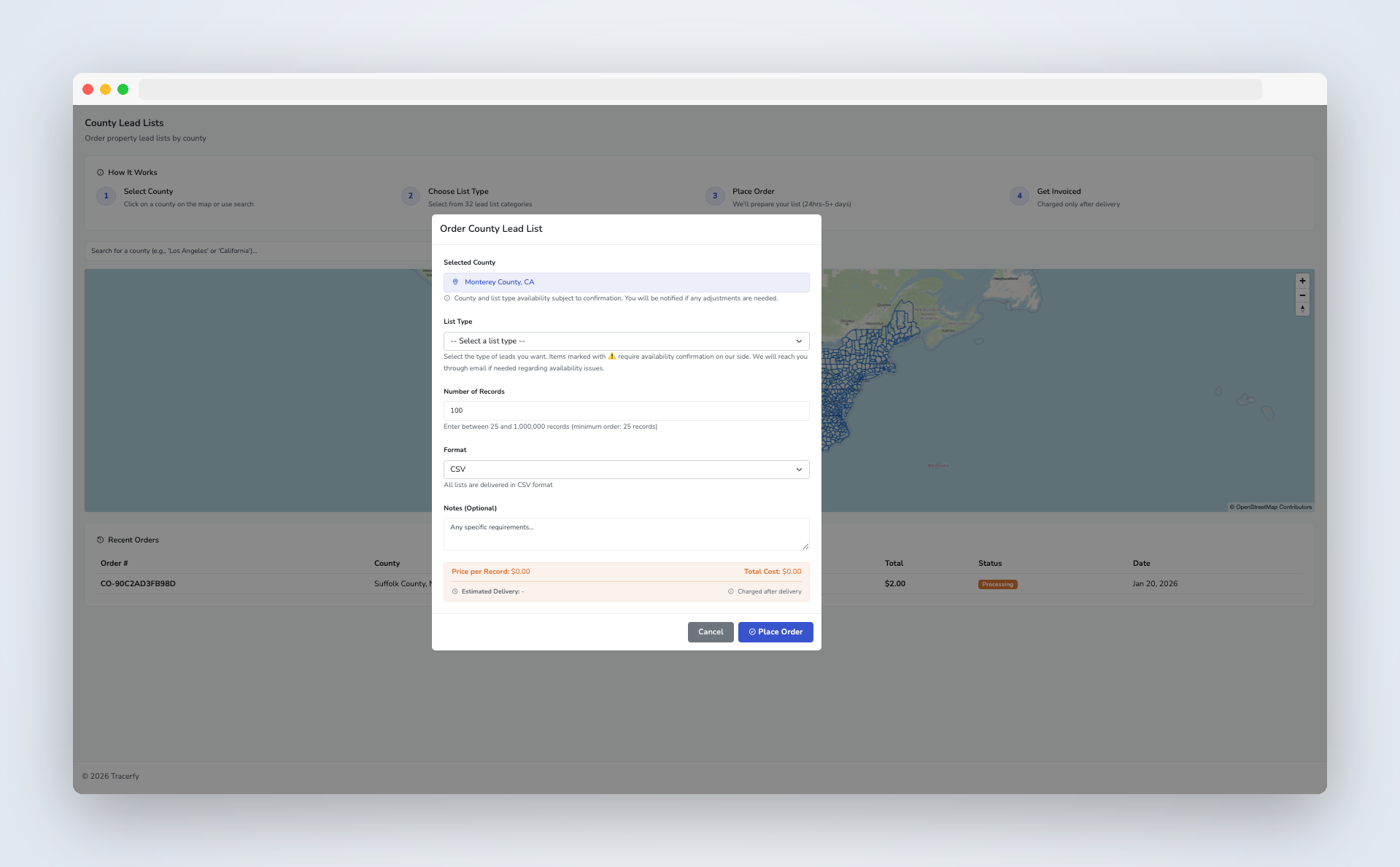1400x867 pixels.
Task: Click the Processing status badge
Action: [997, 584]
